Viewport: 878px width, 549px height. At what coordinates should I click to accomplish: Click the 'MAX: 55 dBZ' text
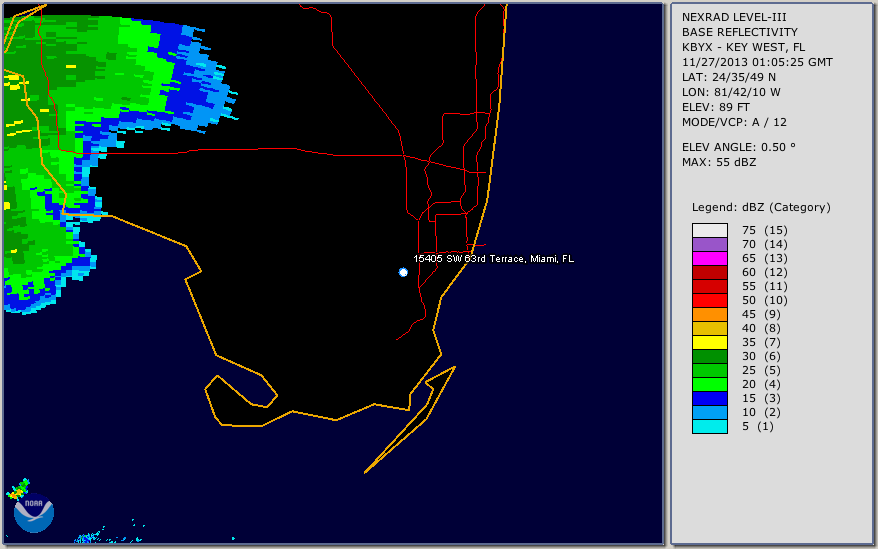719,162
